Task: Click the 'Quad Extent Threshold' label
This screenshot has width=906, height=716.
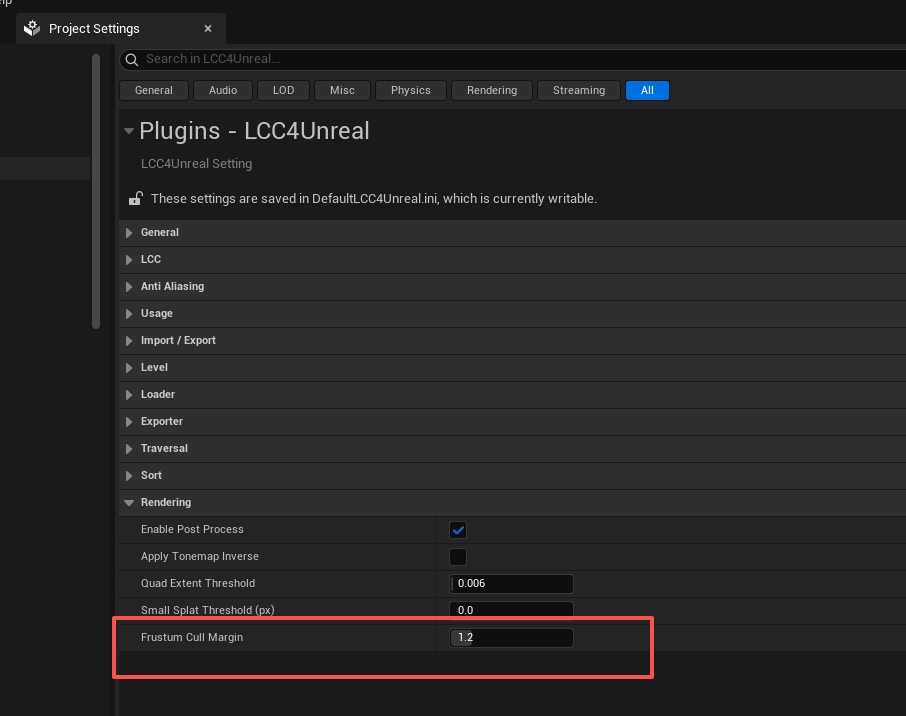Action: pos(198,584)
